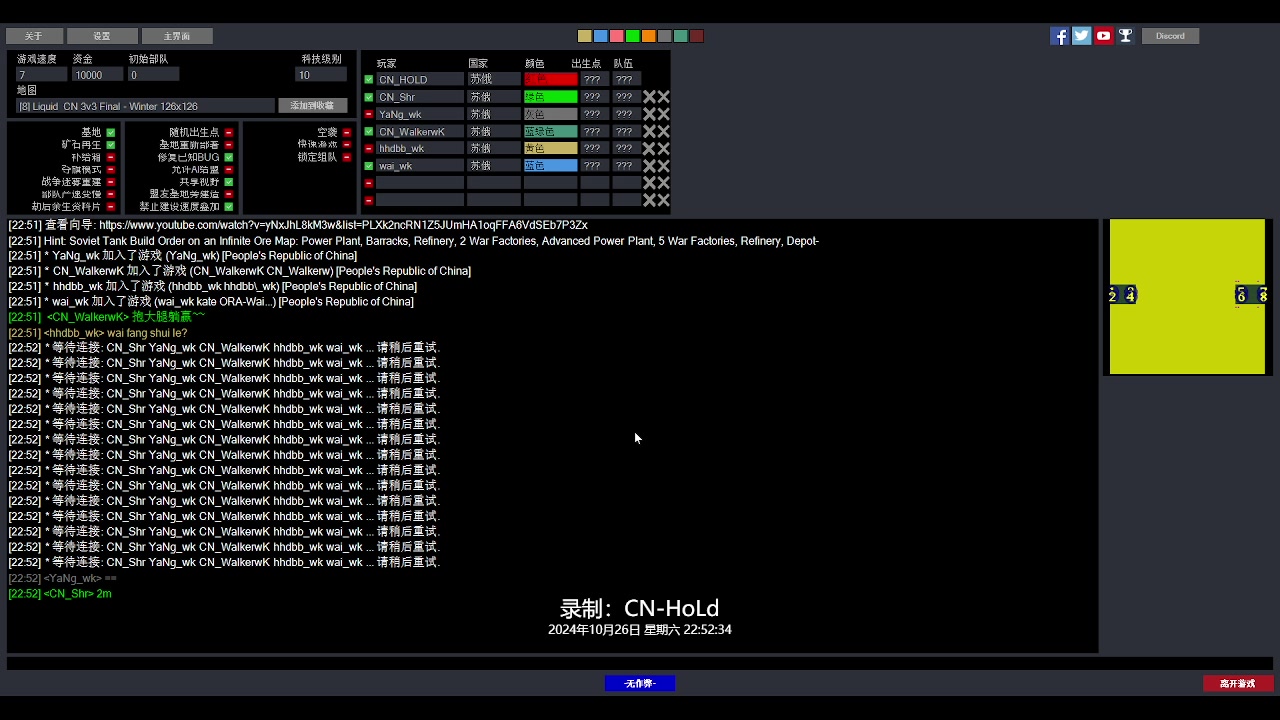This screenshot has height=720, width=1280.
Task: Toggle the 修复已知BUG checkbox
Action: point(229,157)
